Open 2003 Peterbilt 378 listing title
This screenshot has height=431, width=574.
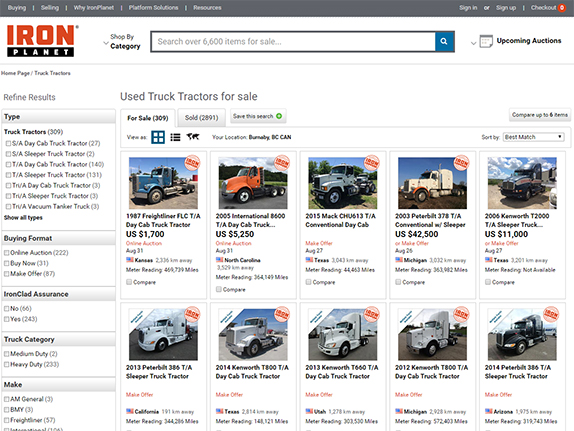coord(430,220)
